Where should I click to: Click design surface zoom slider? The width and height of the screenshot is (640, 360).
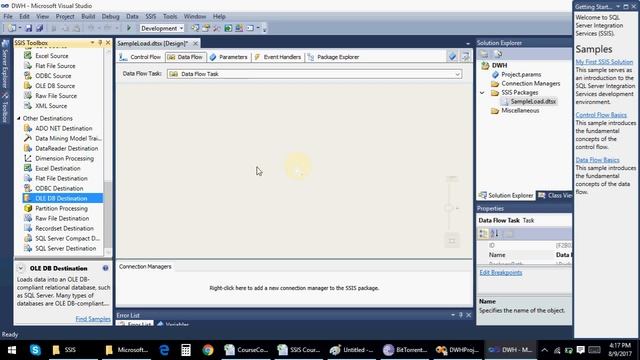coord(449,208)
